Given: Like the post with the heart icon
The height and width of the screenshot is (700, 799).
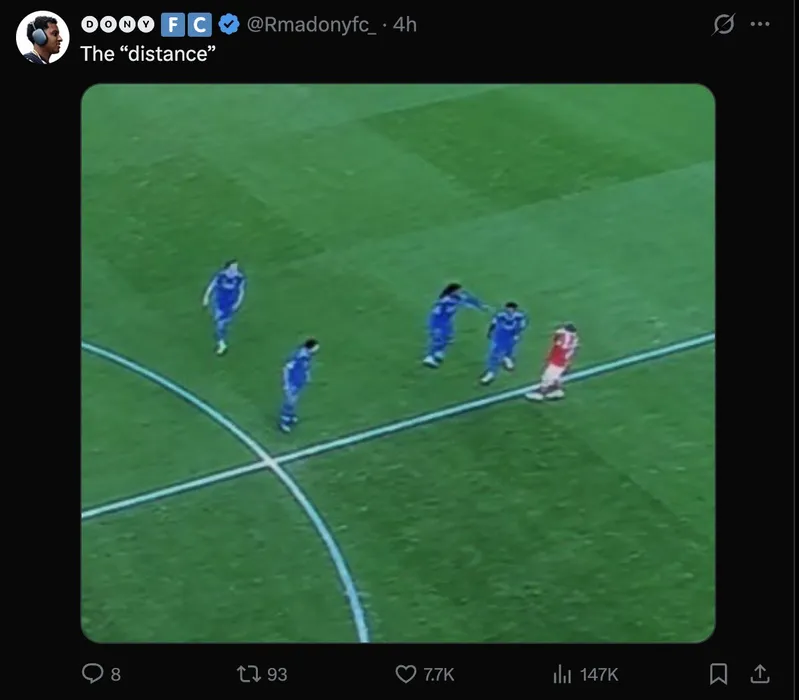Looking at the screenshot, I should 406,674.
